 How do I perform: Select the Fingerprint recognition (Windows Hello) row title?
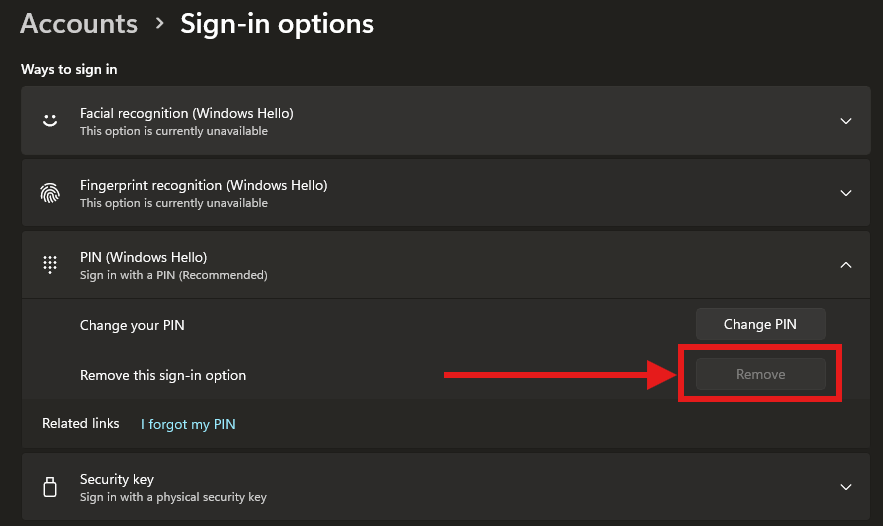[x=203, y=185]
